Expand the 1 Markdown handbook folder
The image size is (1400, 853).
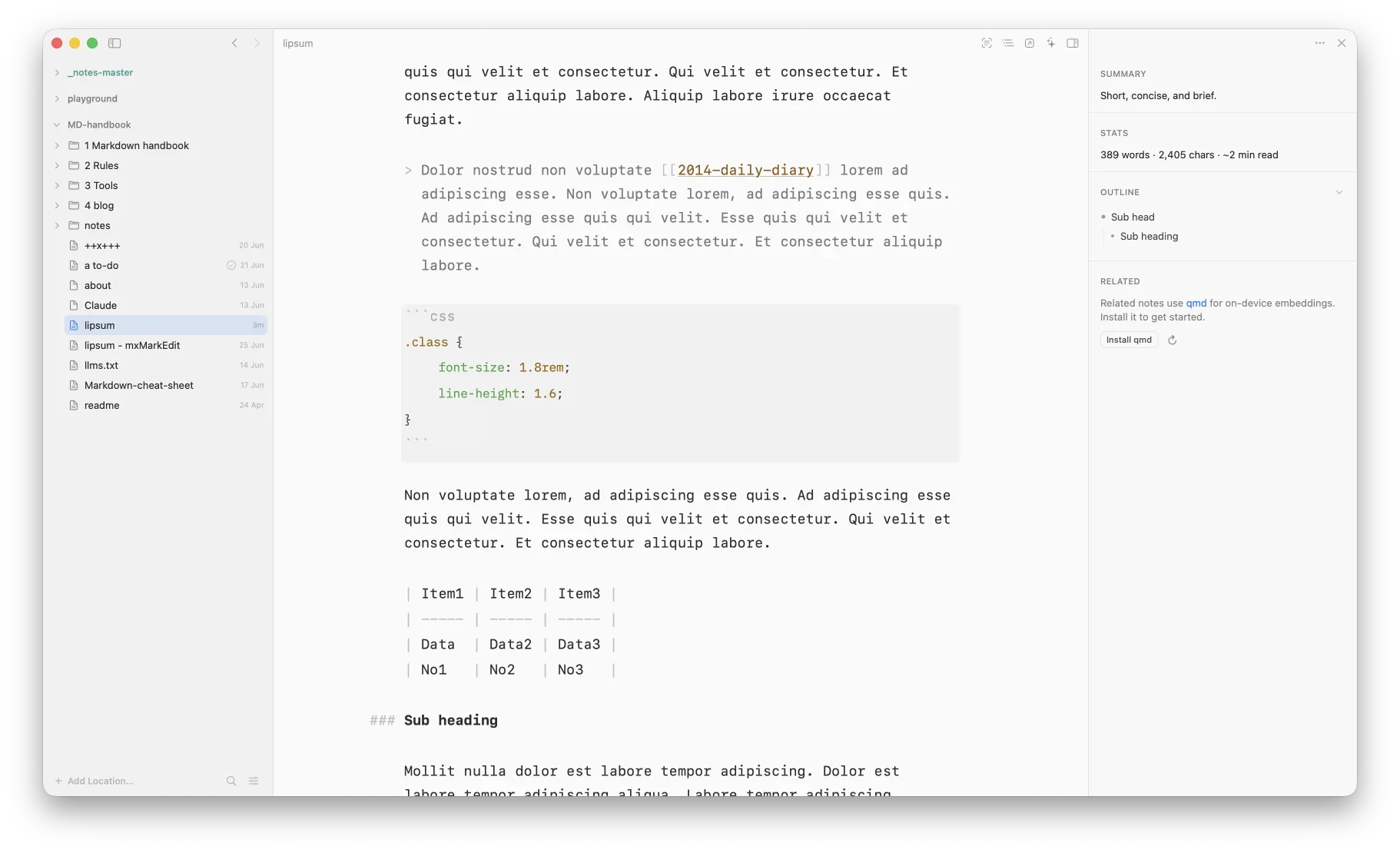[x=57, y=145]
